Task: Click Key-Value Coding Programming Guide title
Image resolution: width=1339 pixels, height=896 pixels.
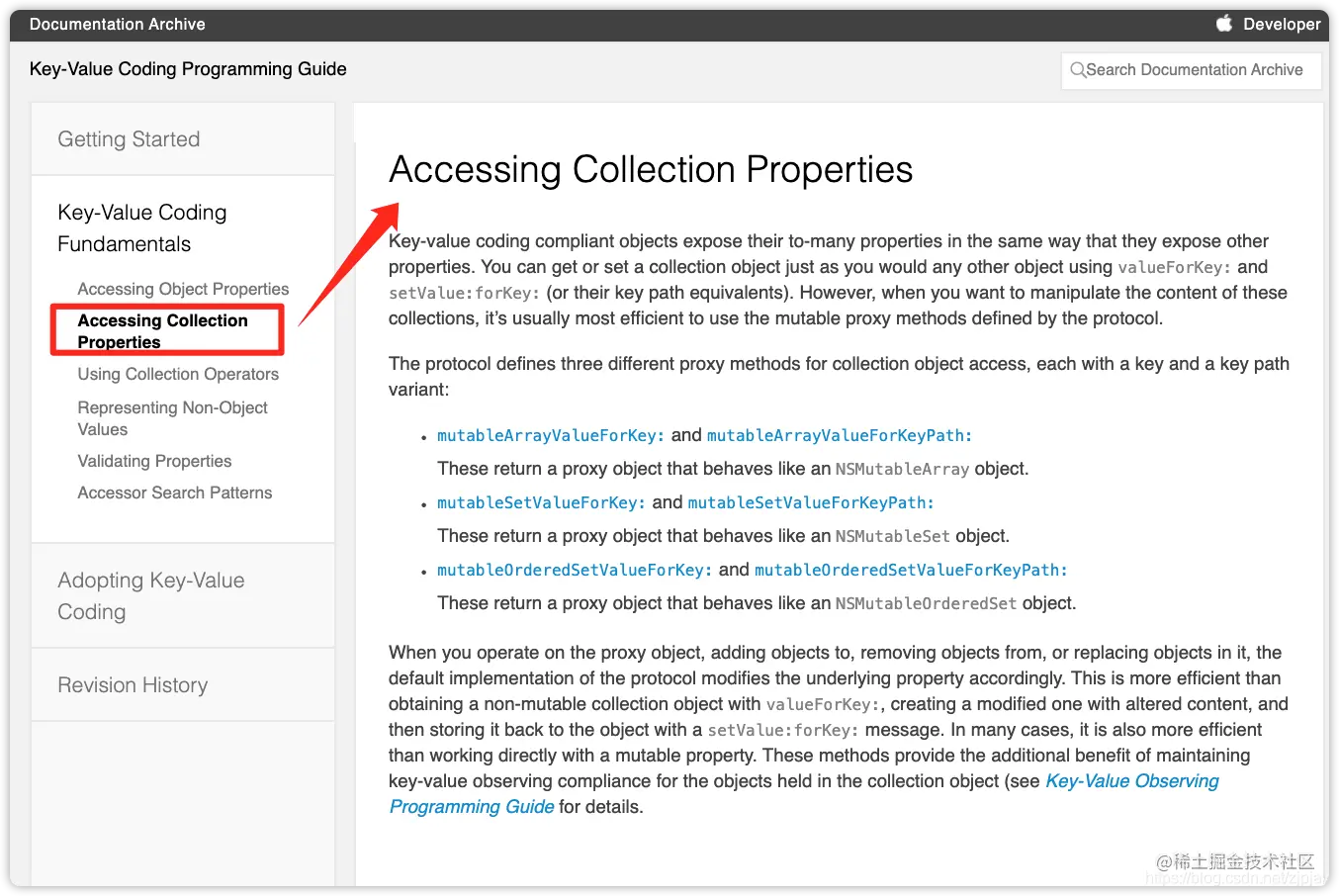Action: (x=188, y=69)
